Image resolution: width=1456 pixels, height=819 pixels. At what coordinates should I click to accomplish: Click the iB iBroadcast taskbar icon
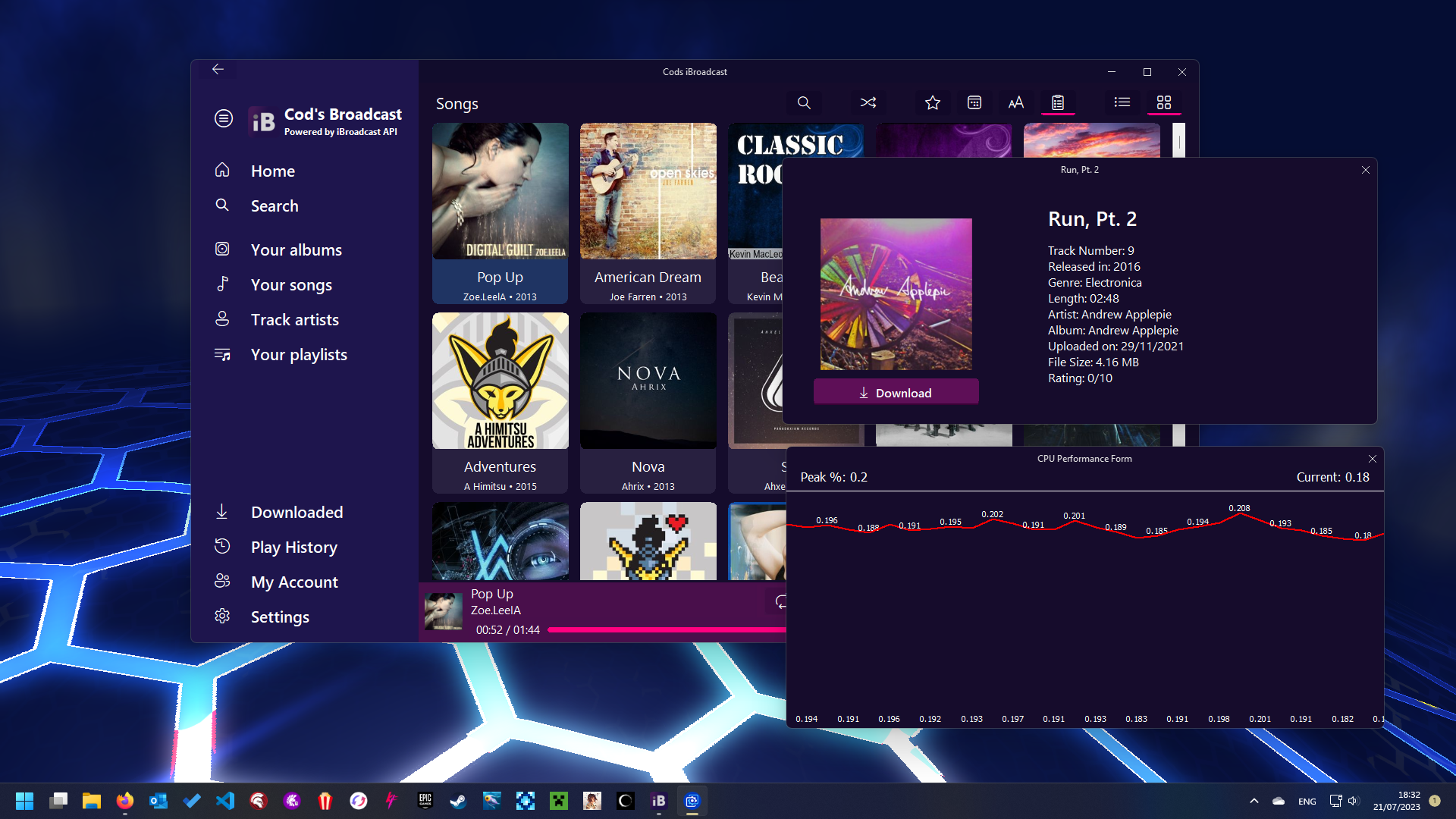[x=659, y=801]
